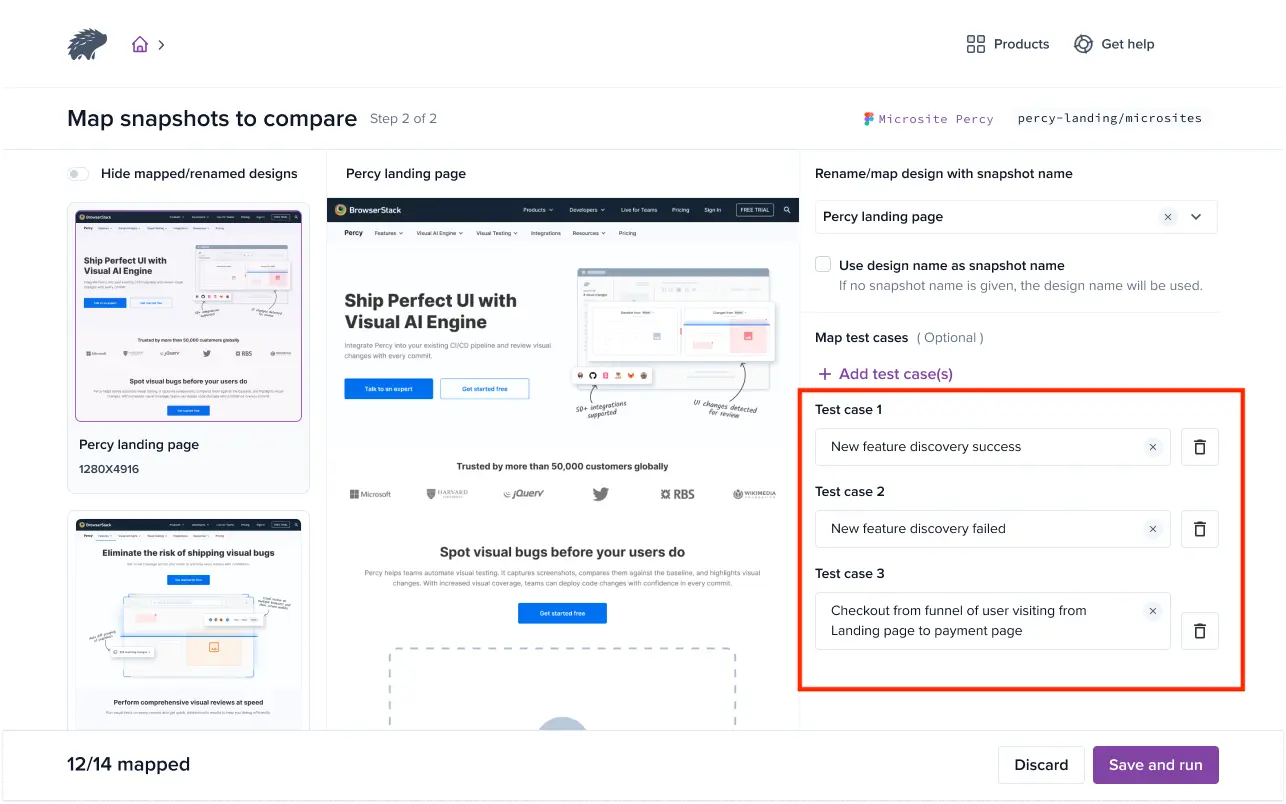1286x804 pixels.
Task: Click the Add test case(s) link
Action: [884, 374]
